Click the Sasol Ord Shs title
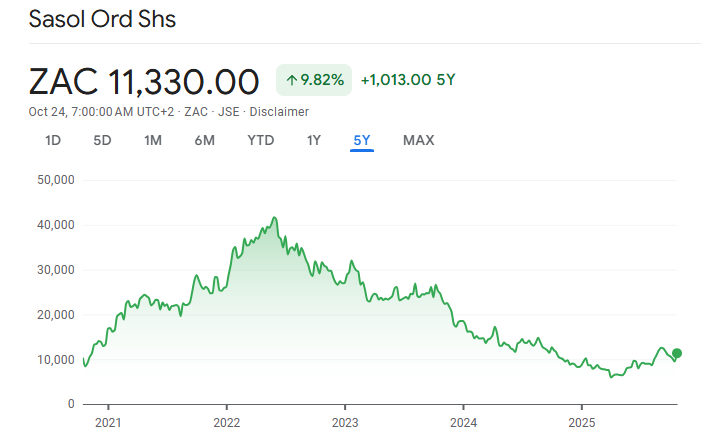The height and width of the screenshot is (441, 701). tap(102, 19)
